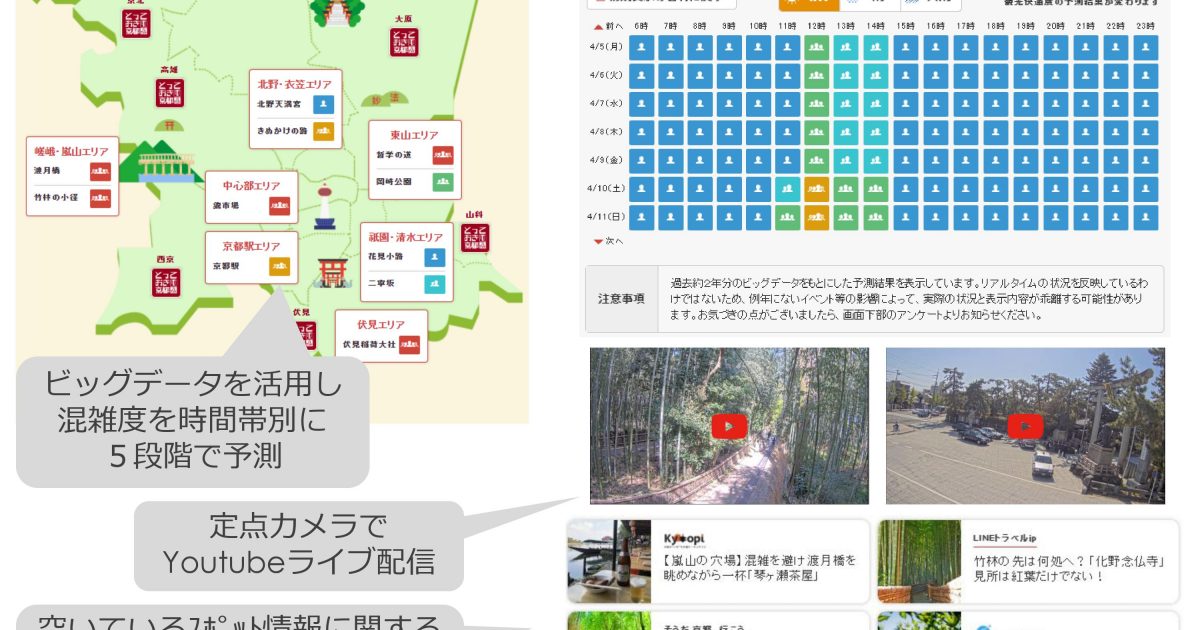Click the 二寧坂 teal congestion icon
1200x630 pixels.
(x=433, y=283)
